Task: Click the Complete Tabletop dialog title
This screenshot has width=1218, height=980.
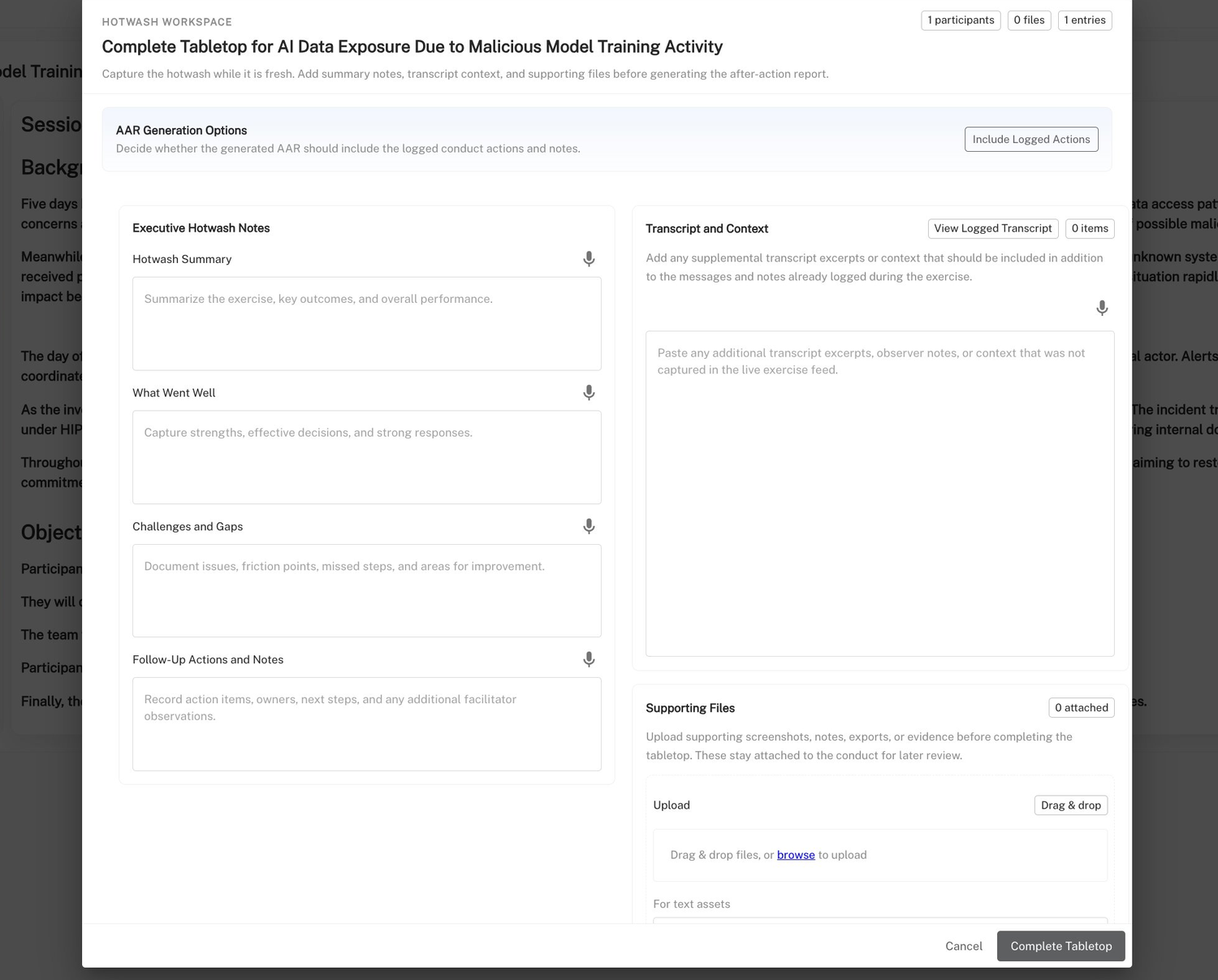Action: point(412,47)
